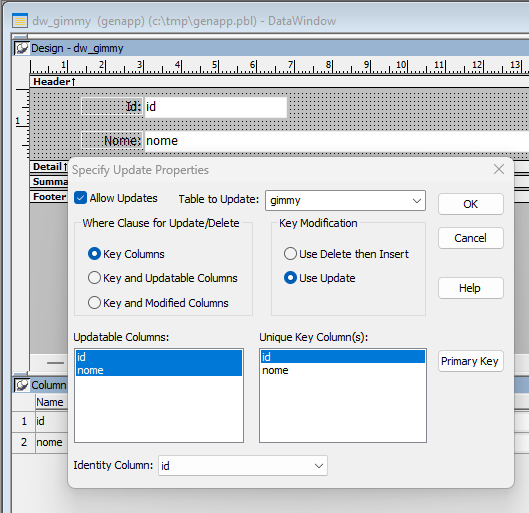Click the Footer band bar
This screenshot has height=513, width=529.
(x=49, y=197)
